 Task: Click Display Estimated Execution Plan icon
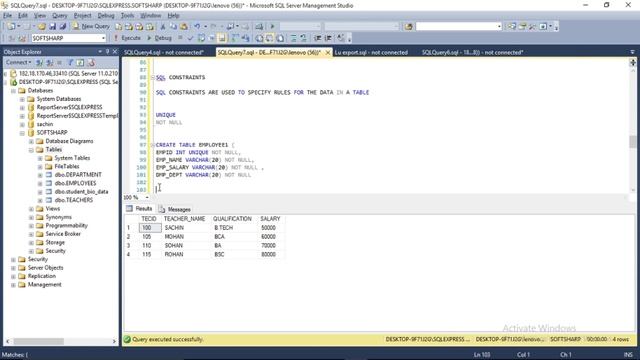pos(201,38)
